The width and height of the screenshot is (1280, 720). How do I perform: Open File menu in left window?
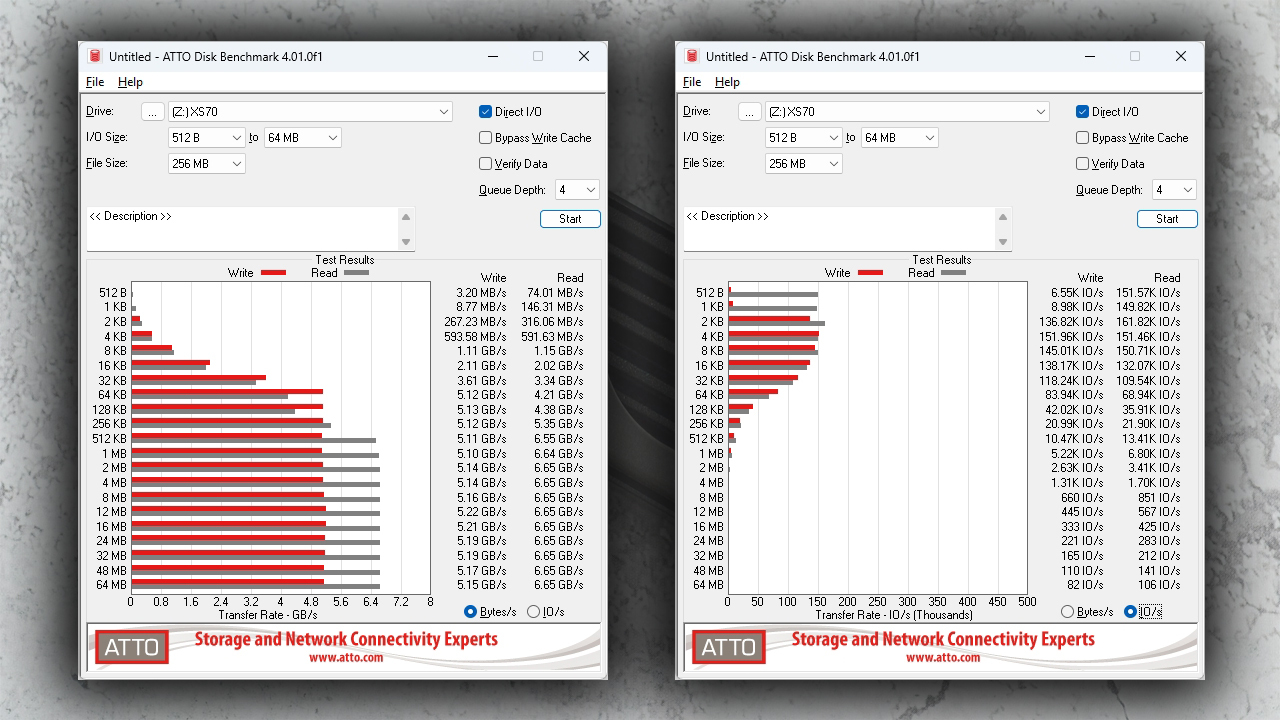(95, 82)
